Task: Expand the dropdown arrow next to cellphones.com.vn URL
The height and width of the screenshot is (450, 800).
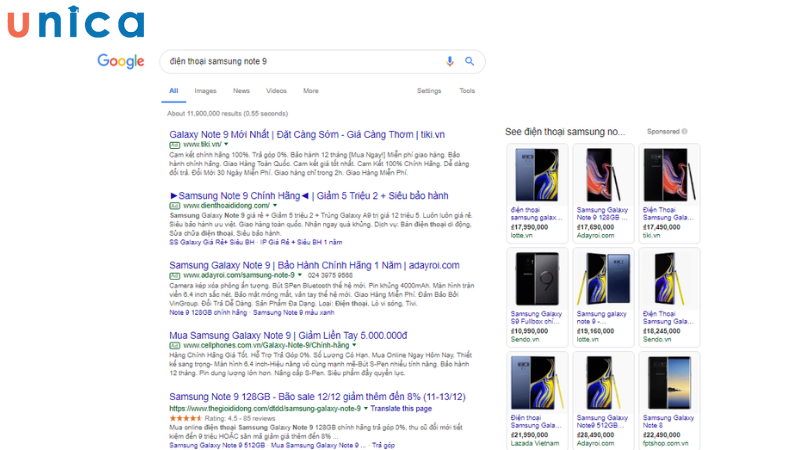Action: [x=354, y=345]
